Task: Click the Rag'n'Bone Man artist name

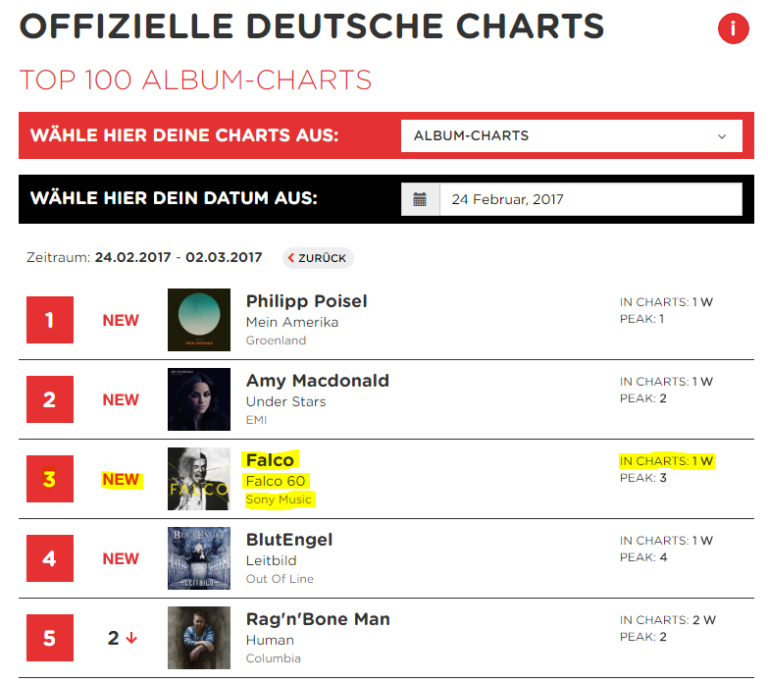Action: [x=318, y=619]
